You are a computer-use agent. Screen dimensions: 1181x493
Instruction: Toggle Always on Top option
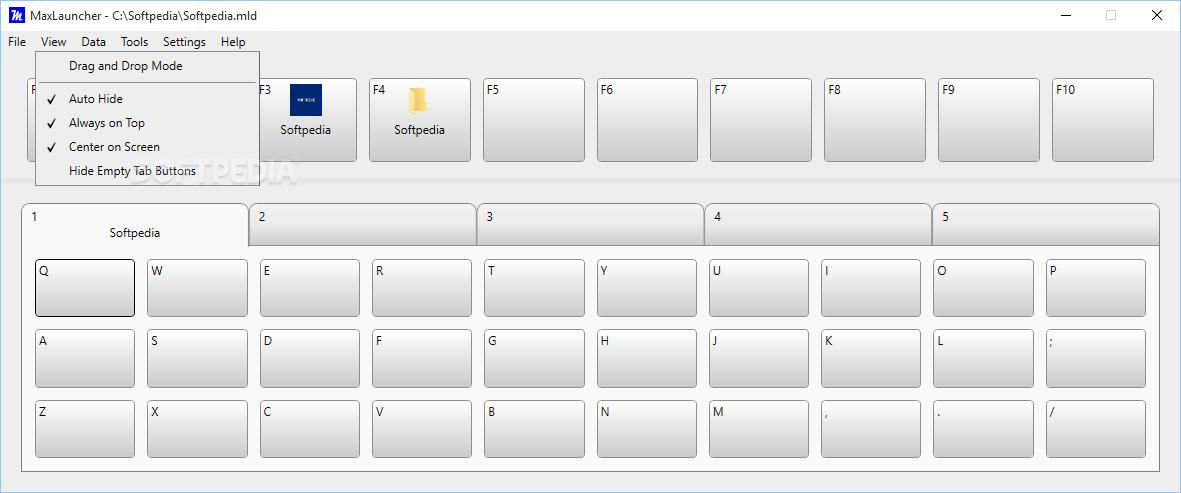coord(147,123)
